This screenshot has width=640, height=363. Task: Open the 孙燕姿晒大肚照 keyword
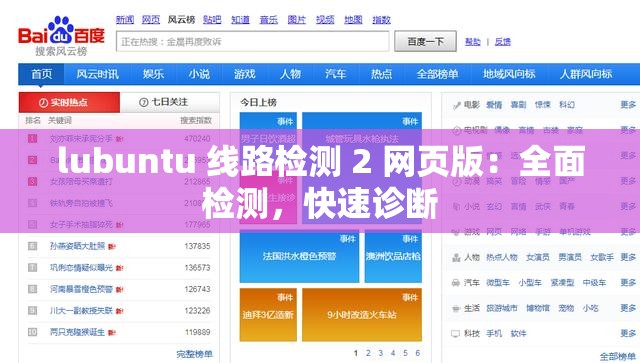[x=78, y=246]
